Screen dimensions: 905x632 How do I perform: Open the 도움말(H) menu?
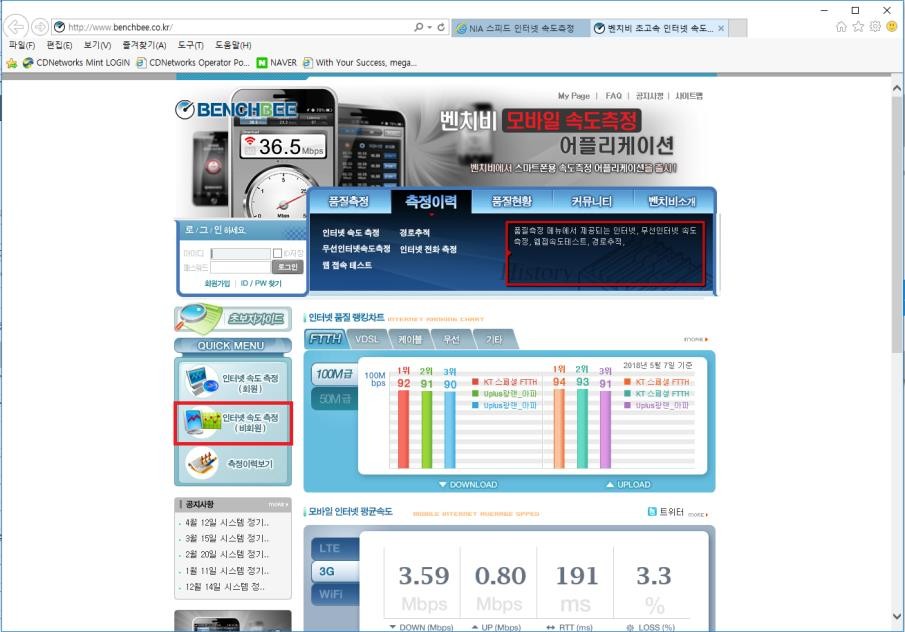233,45
